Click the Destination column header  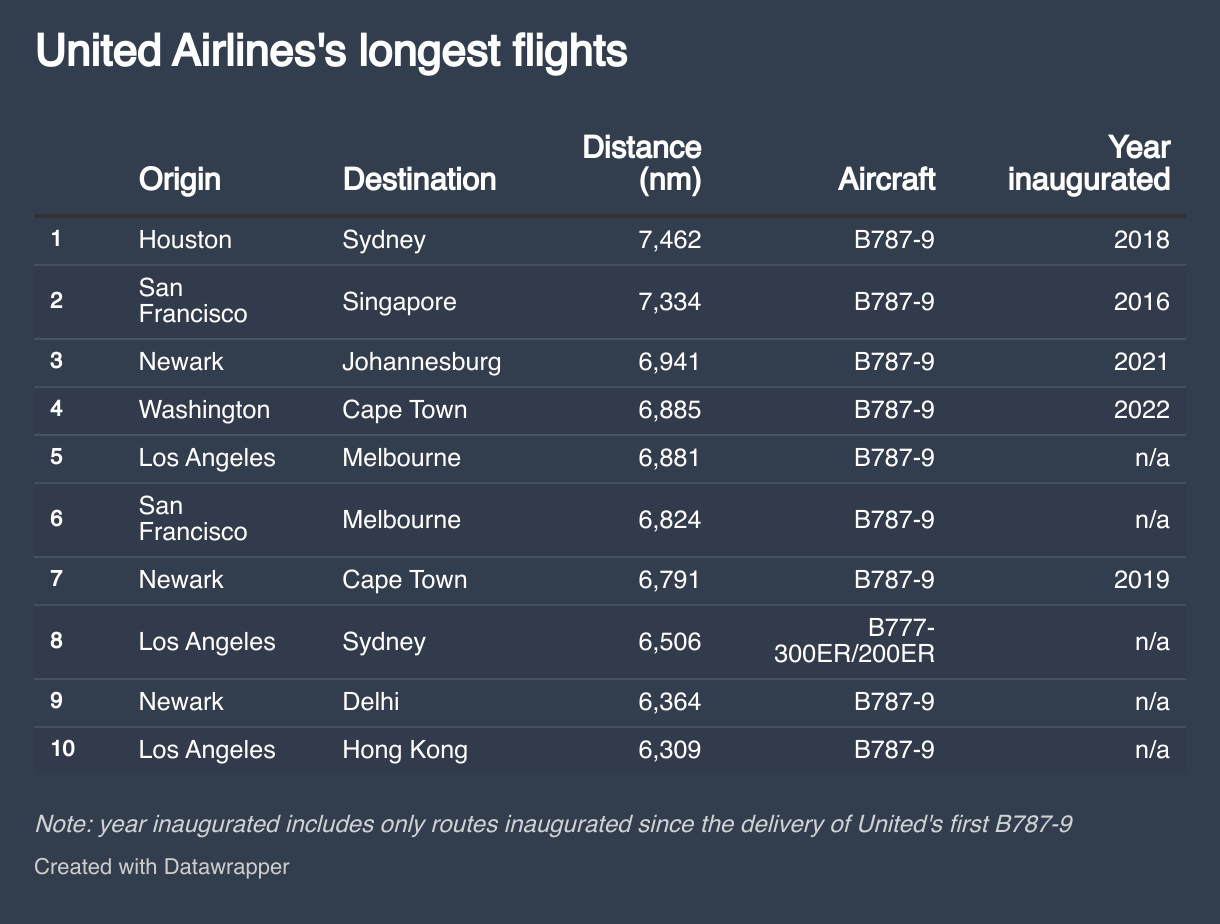(x=419, y=179)
